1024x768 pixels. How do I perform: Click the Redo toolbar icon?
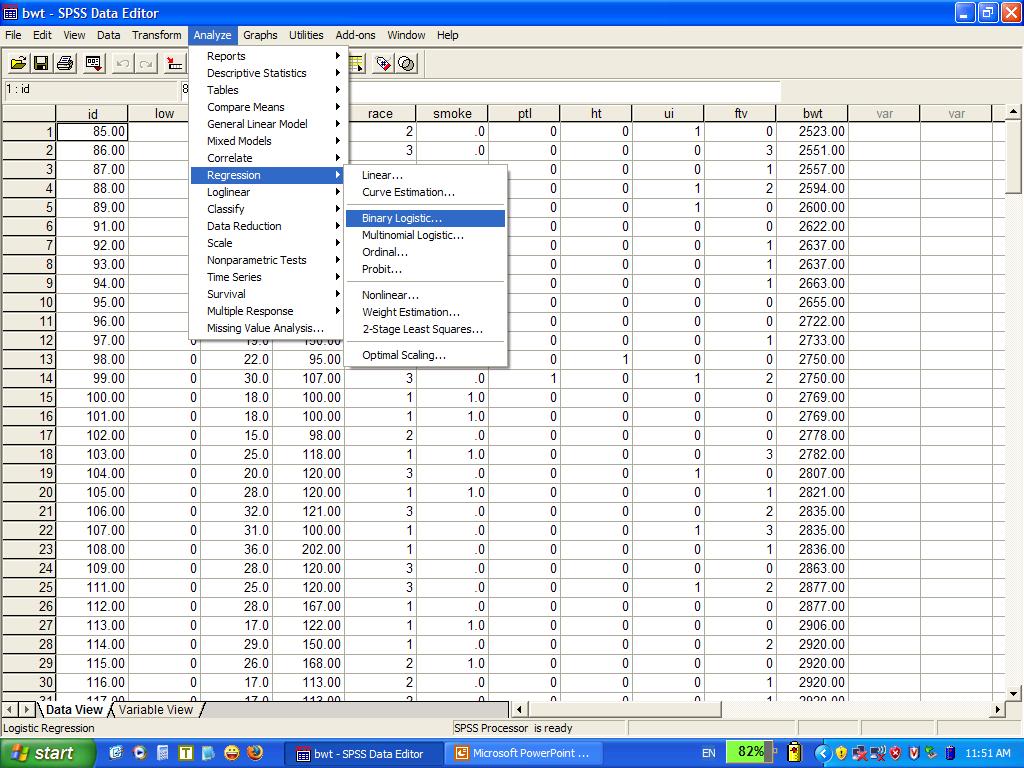point(146,63)
